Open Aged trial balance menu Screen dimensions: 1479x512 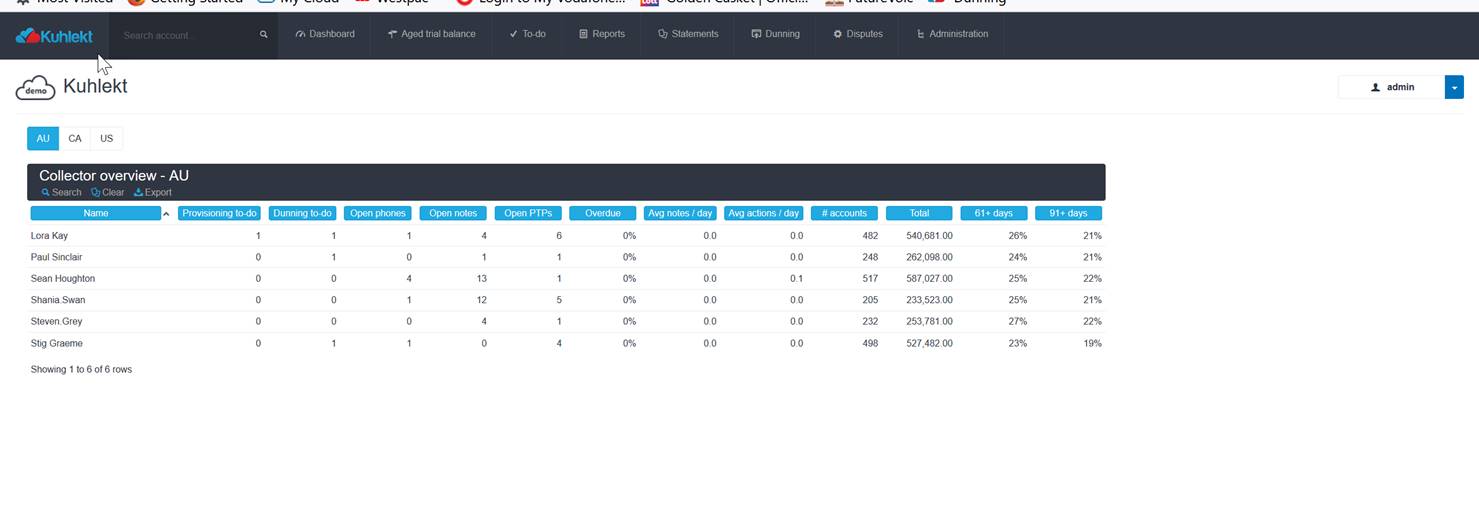coord(431,34)
